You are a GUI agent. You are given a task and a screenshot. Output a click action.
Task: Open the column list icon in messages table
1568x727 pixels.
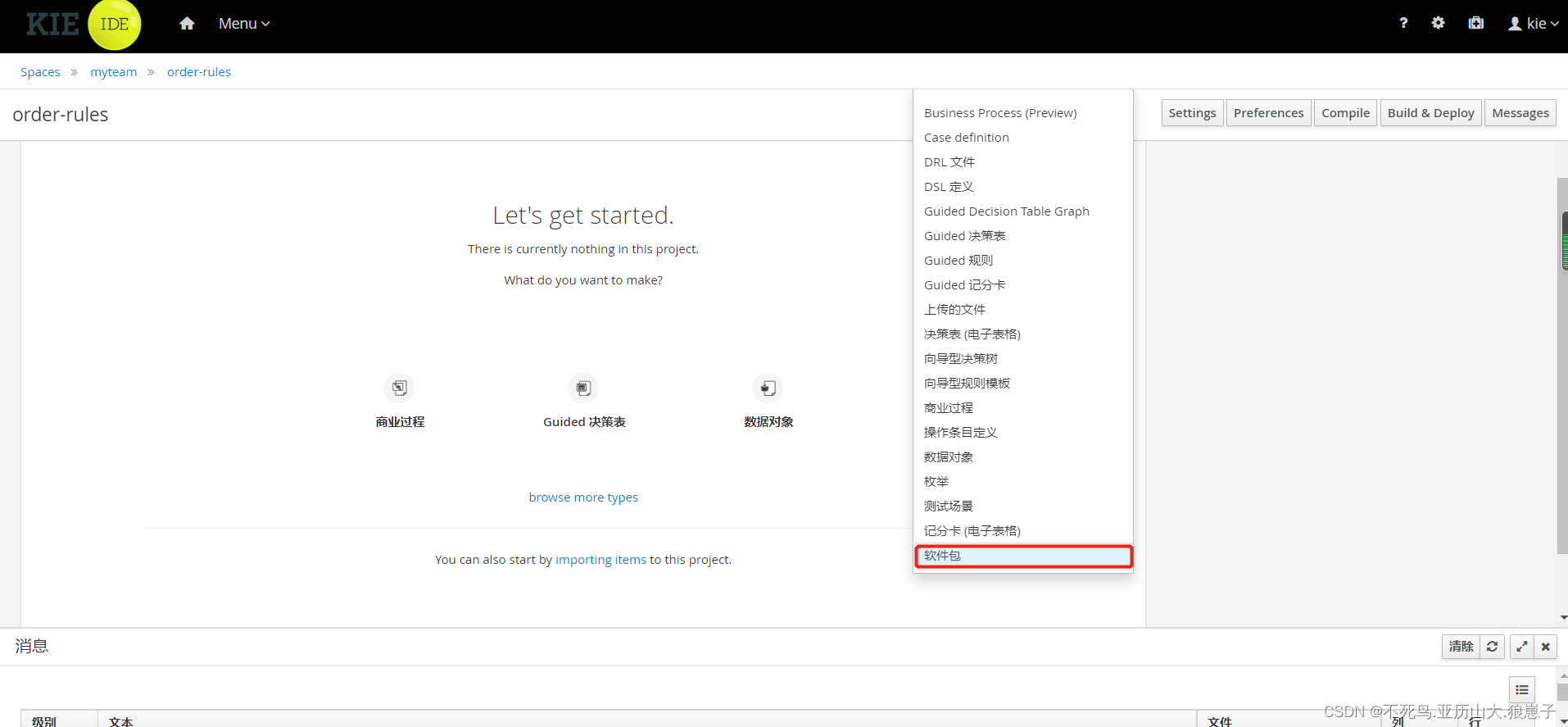[x=1522, y=690]
